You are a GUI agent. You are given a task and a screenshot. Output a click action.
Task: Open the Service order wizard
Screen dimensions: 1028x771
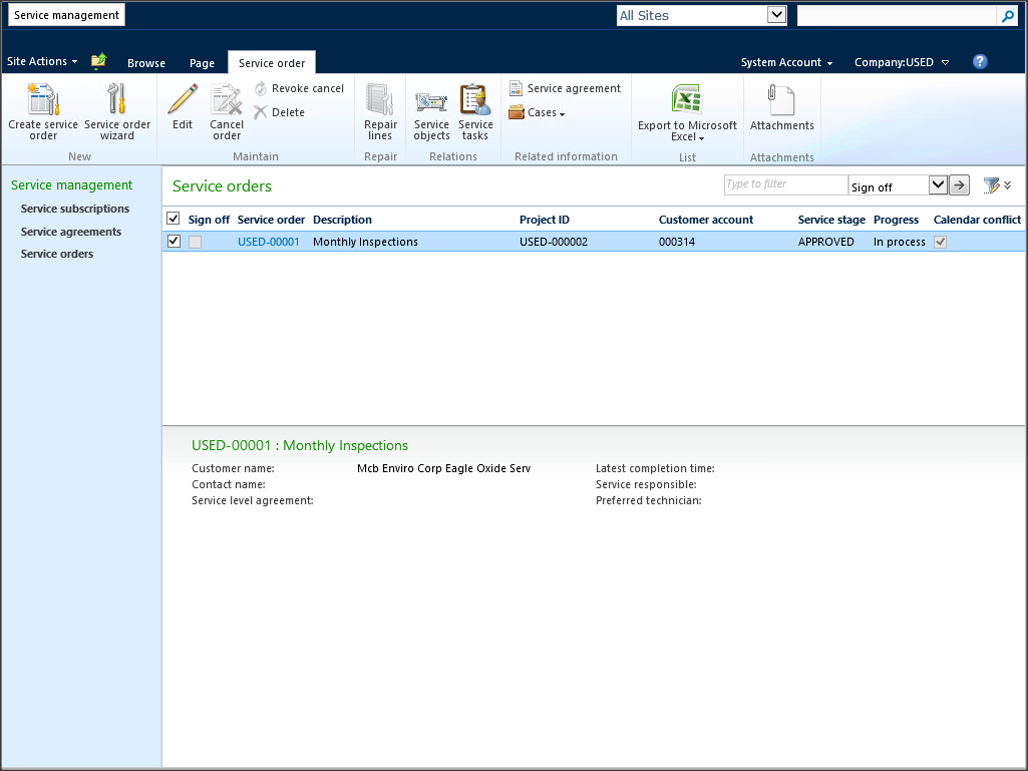point(117,101)
